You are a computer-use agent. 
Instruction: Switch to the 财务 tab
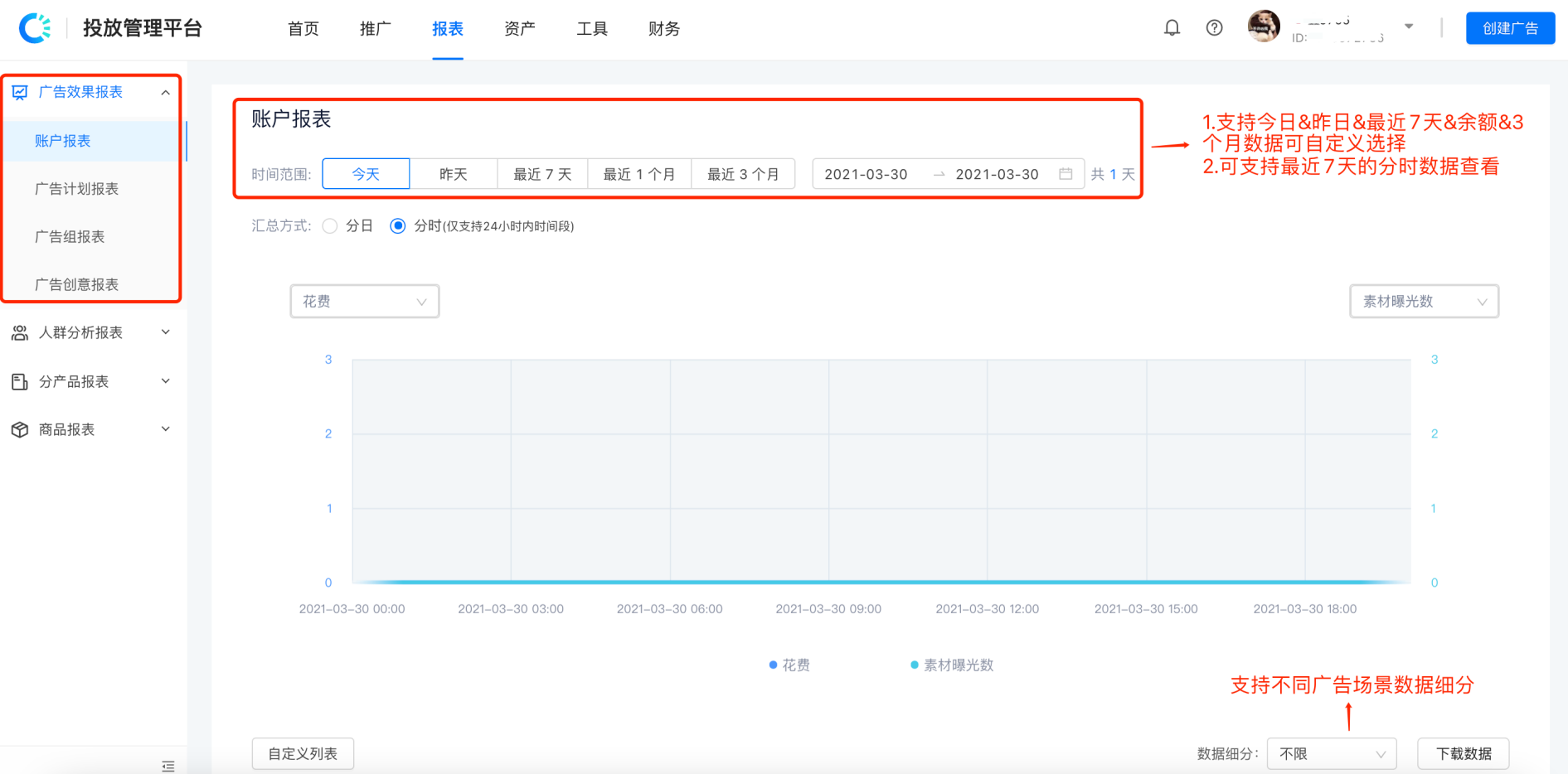tap(663, 27)
